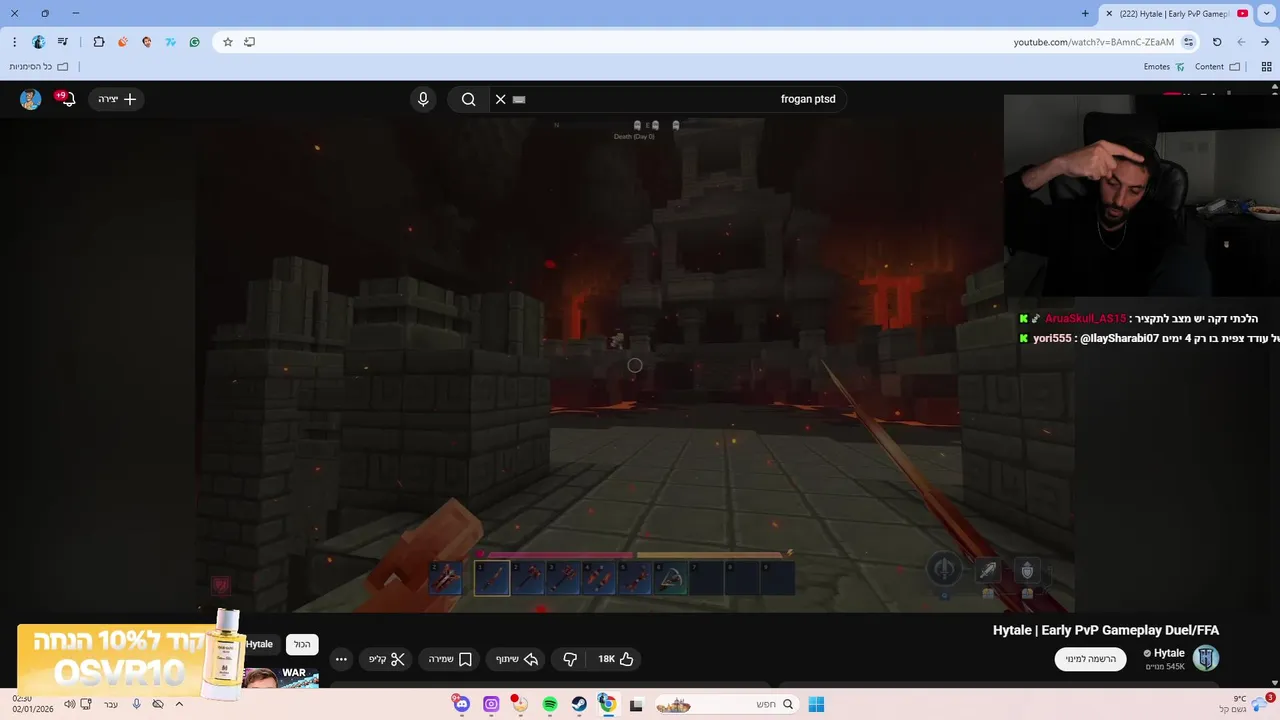The image size is (1280, 720).
Task: Switch to Chrome in the taskbar
Action: [x=607, y=704]
